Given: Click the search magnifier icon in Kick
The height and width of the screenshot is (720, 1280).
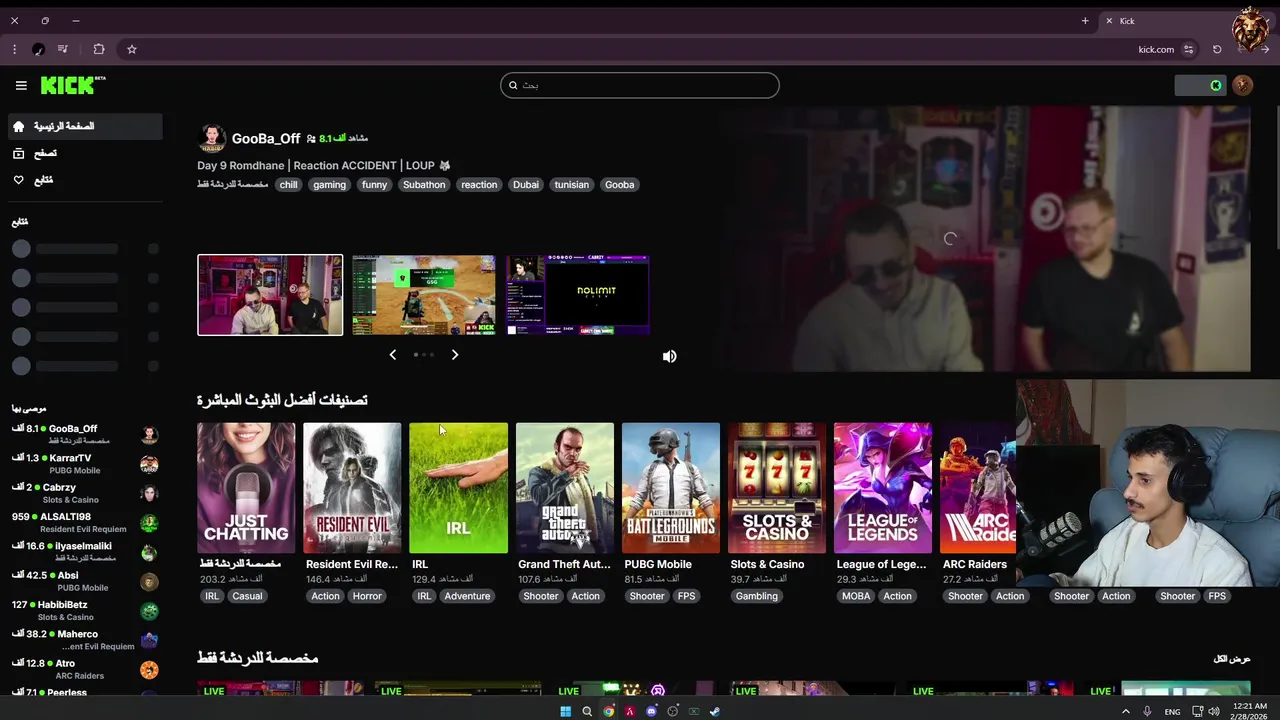Looking at the screenshot, I should tap(513, 85).
